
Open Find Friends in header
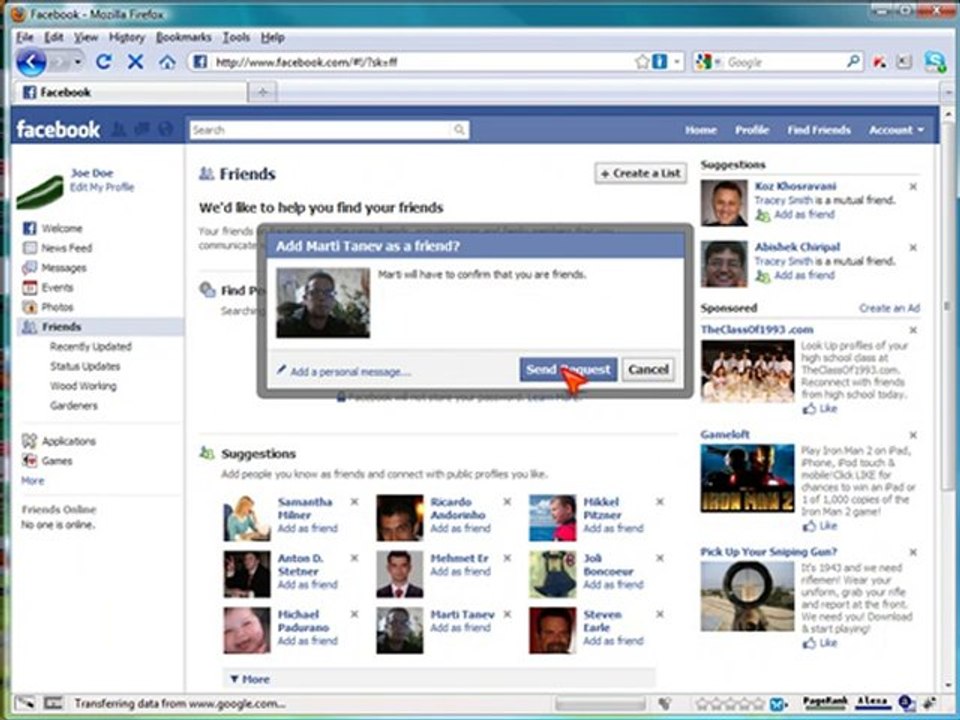[x=819, y=130]
